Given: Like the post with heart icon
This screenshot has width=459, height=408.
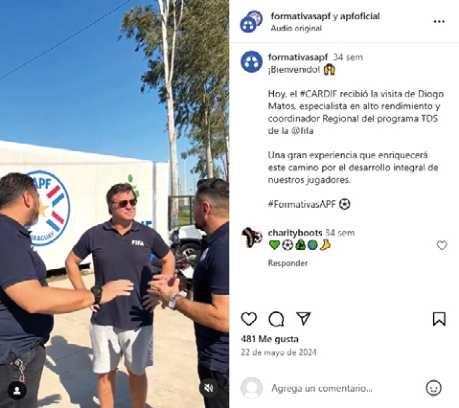Looking at the screenshot, I should click(249, 319).
